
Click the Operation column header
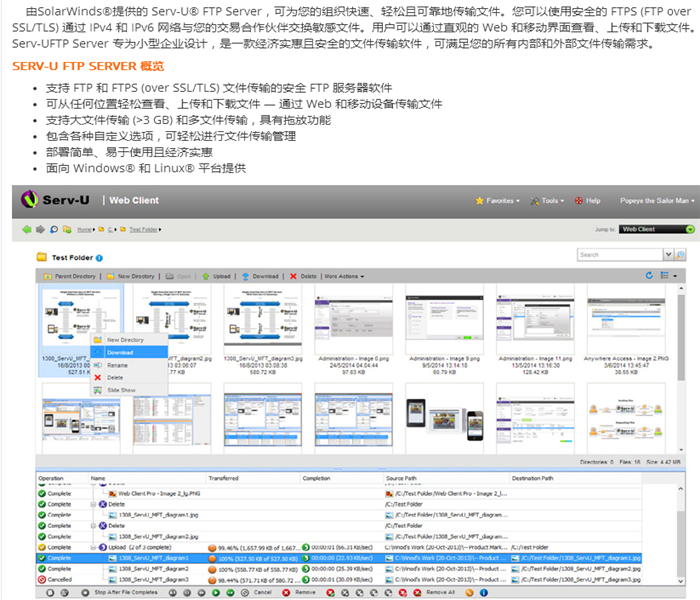pyautogui.click(x=62, y=478)
